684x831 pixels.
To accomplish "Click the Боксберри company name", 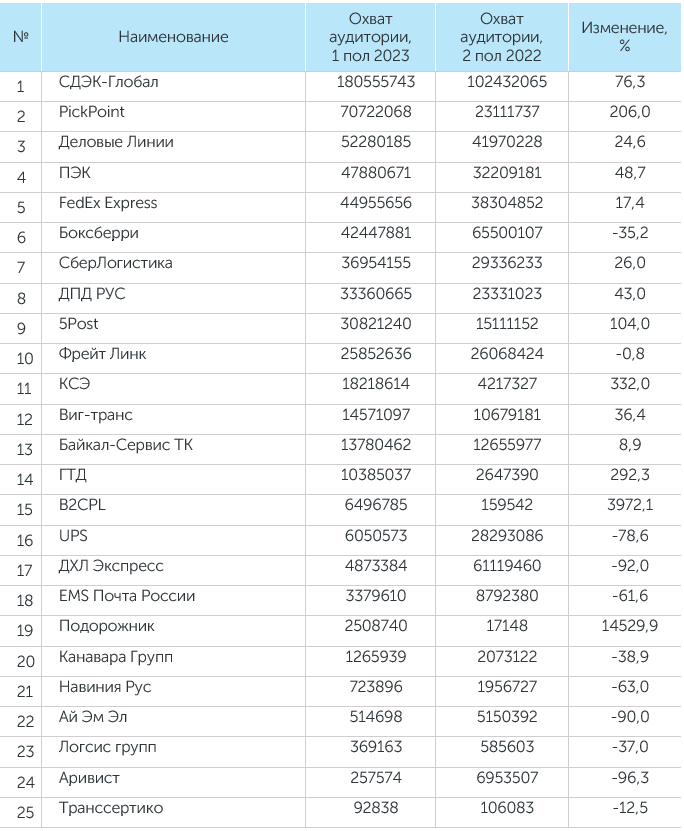I will 99,233.
